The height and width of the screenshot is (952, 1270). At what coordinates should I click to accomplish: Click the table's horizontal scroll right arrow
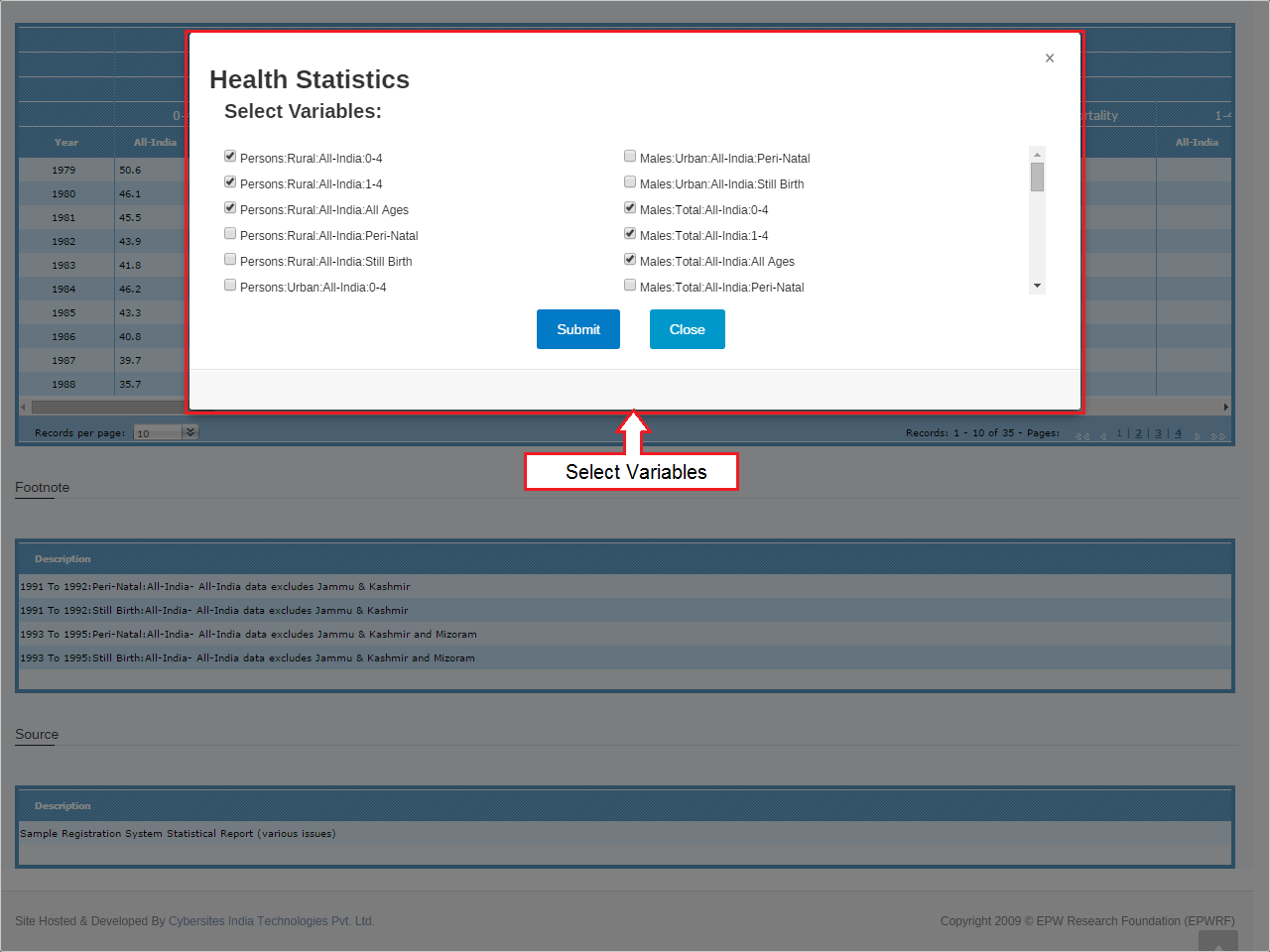(1225, 407)
